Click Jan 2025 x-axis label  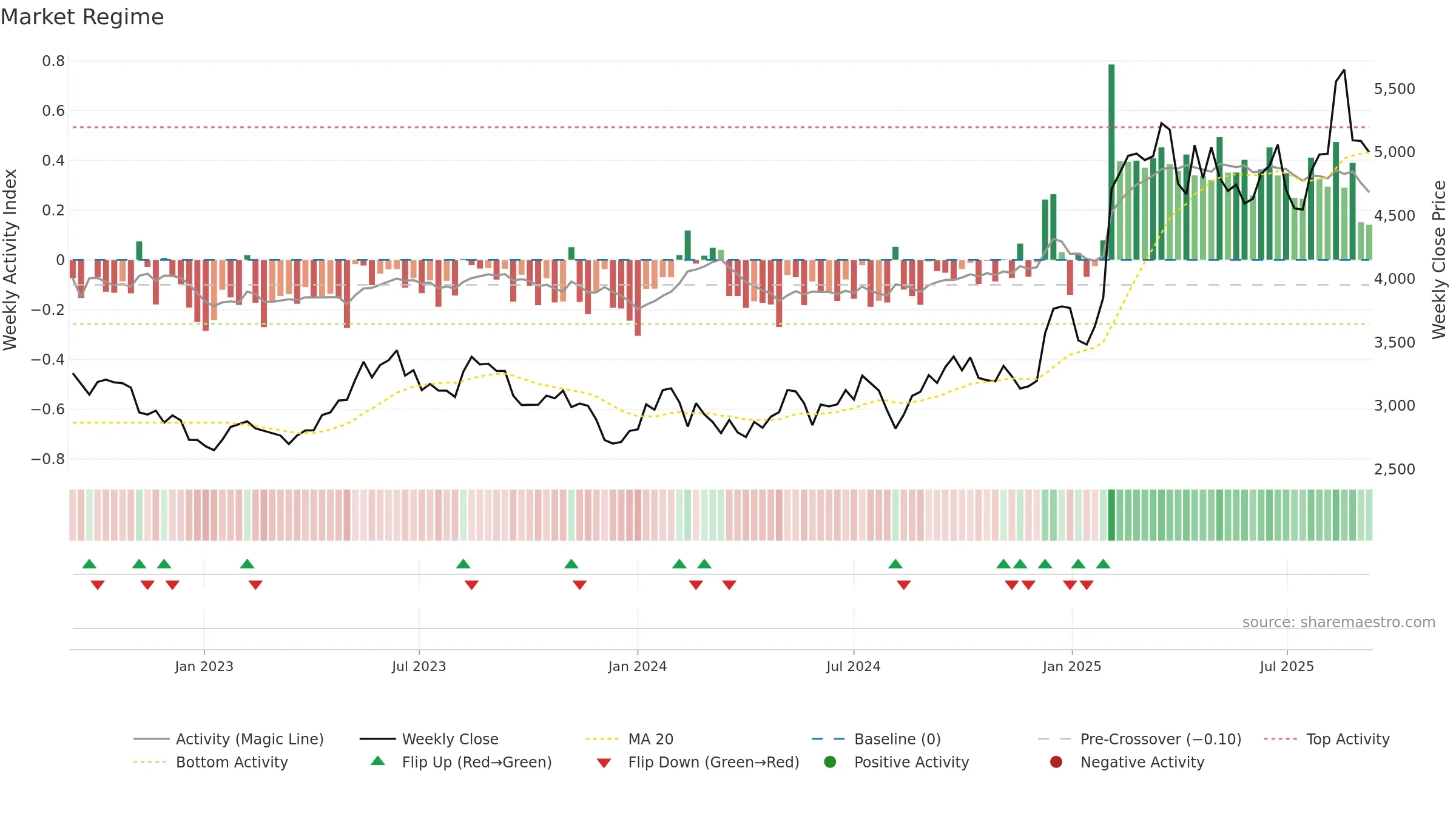point(1072,666)
